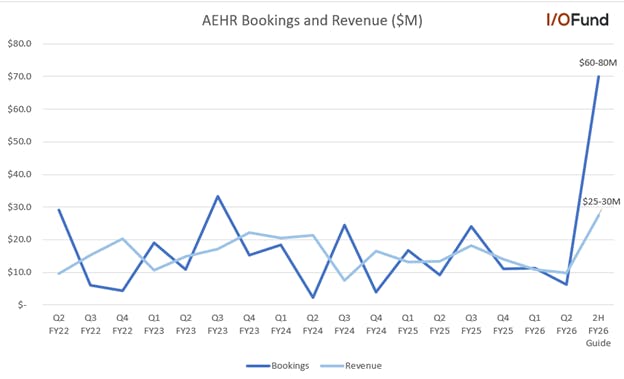Viewport: 624px width, 379px height.
Task: Click the $60.0 axis label
Action: click(20, 109)
